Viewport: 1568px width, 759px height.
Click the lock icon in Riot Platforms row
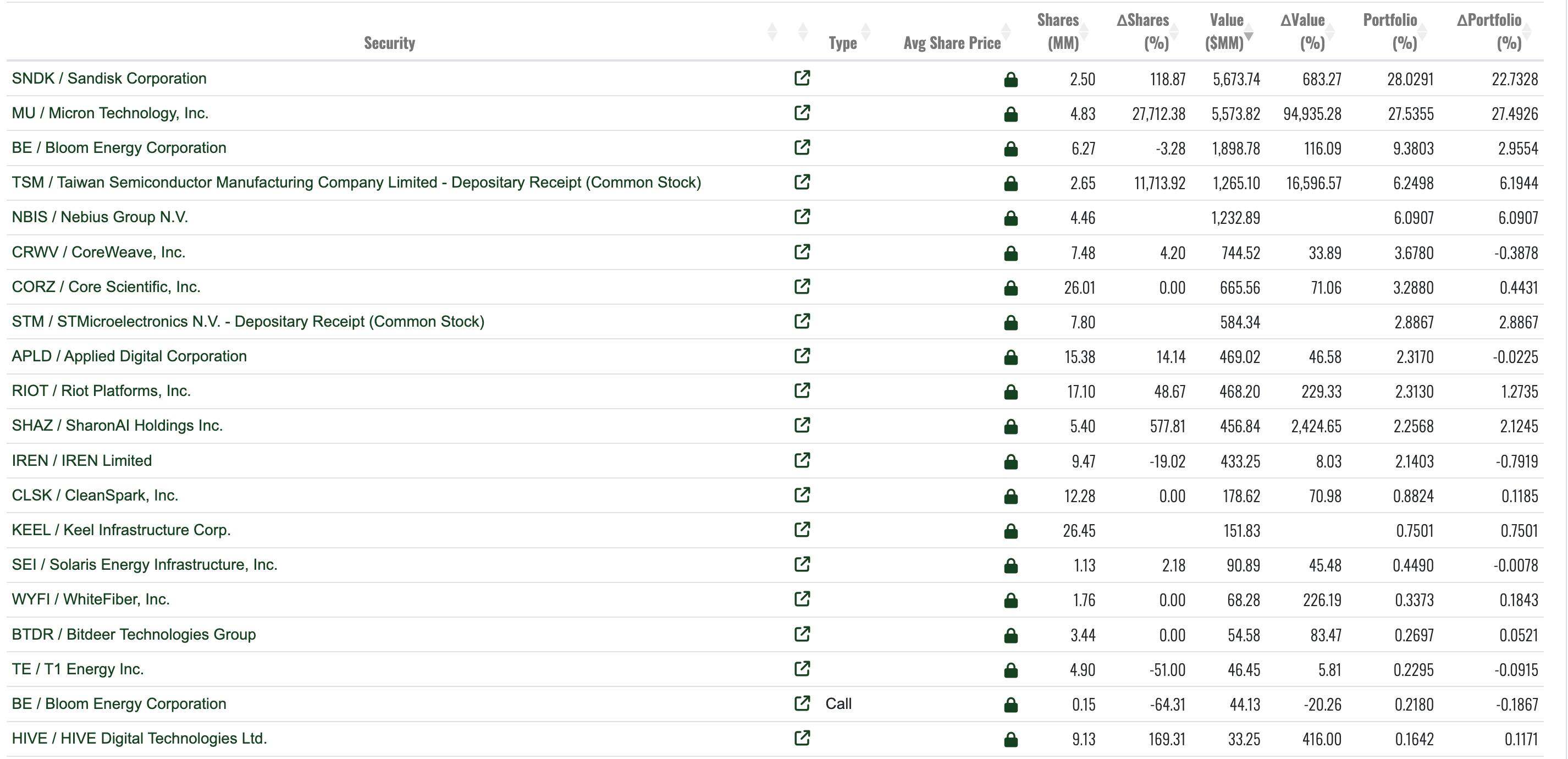[1011, 392]
